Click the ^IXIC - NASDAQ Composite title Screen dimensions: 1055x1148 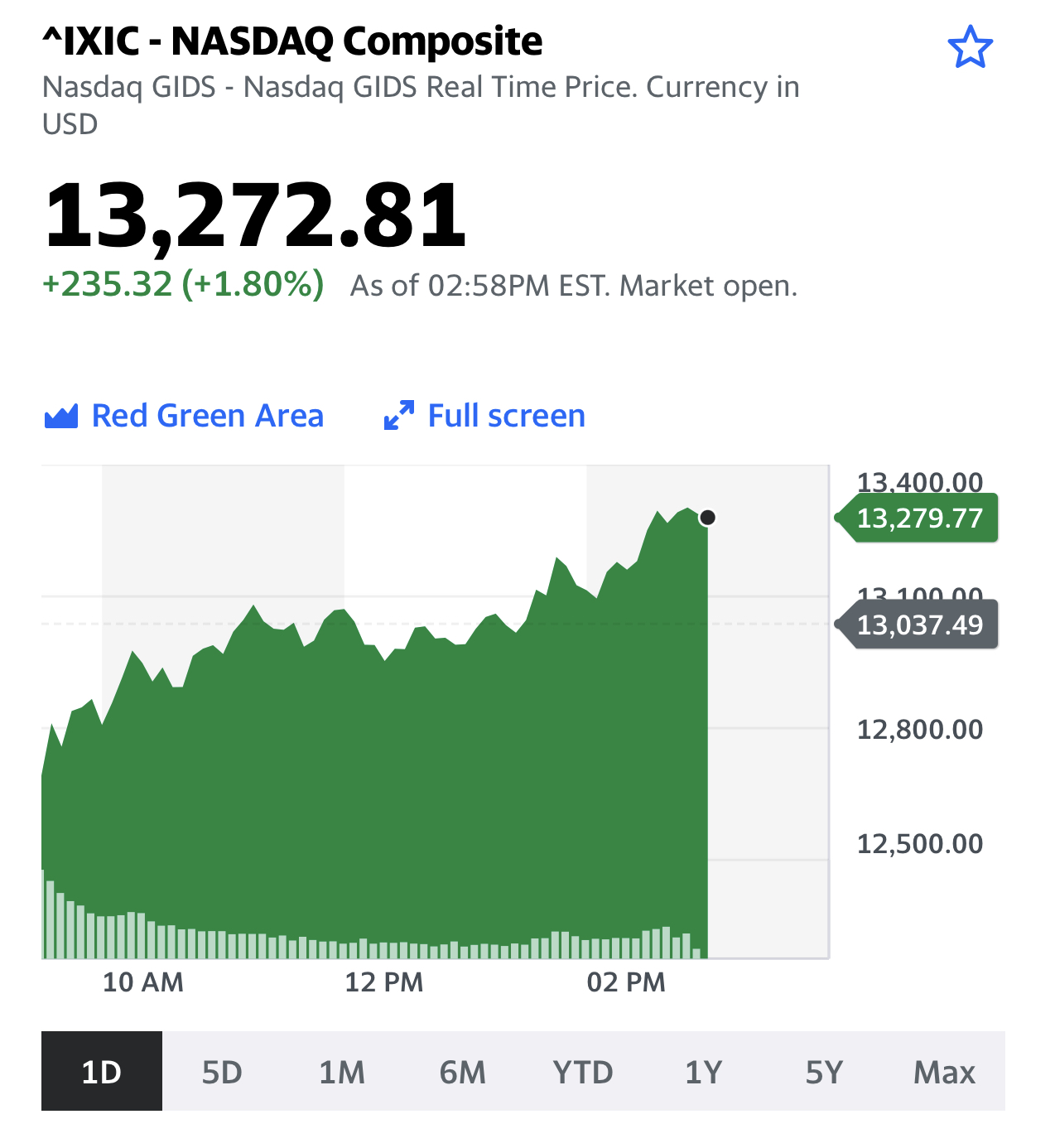(x=292, y=41)
